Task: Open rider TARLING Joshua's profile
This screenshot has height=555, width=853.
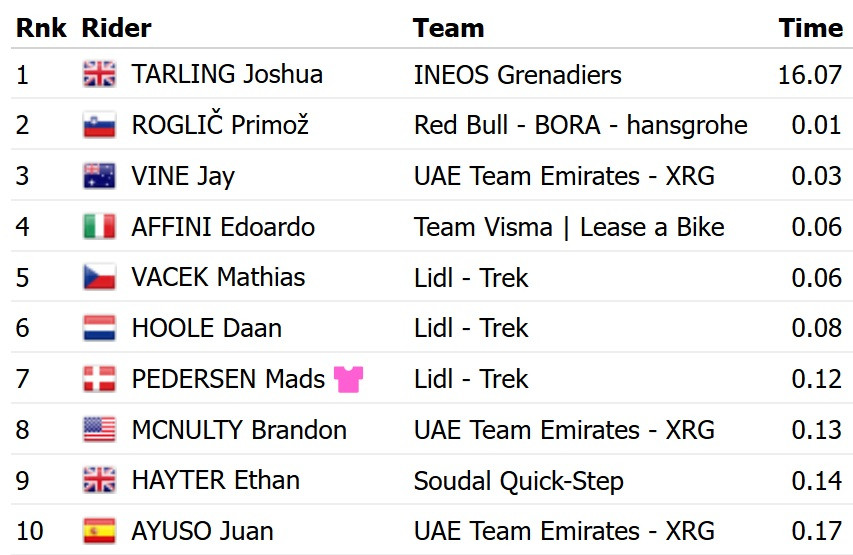Action: 227,74
